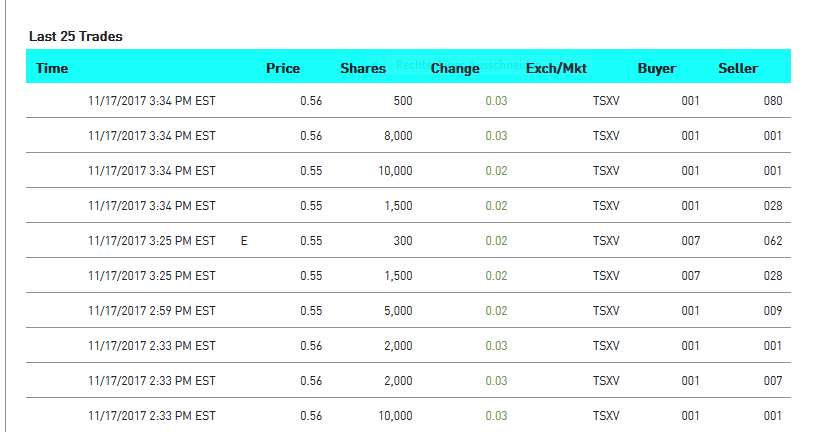This screenshot has width=832, height=432.
Task: Select the 2:59 PM EST timestamp
Action: pos(152,311)
